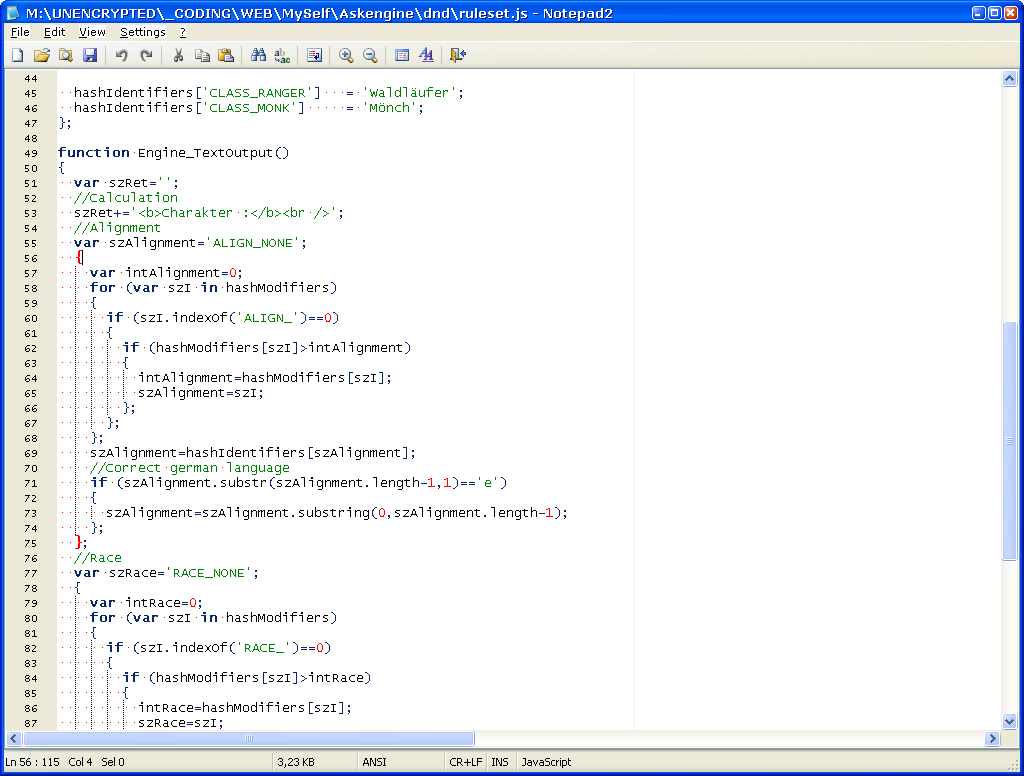The image size is (1024, 776).
Task: Click the horizontal scrollbar thumb
Action: pyautogui.click(x=249, y=739)
